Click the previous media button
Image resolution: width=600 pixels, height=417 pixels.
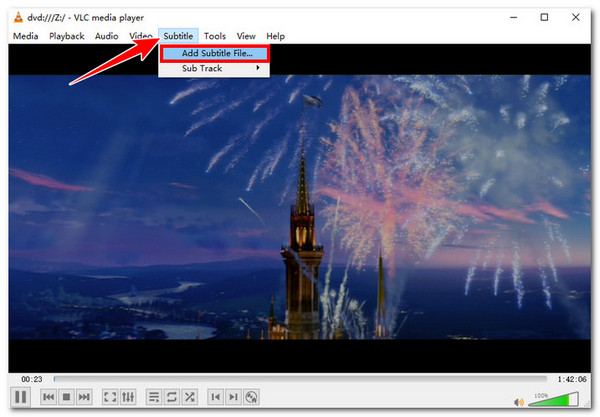coord(49,397)
